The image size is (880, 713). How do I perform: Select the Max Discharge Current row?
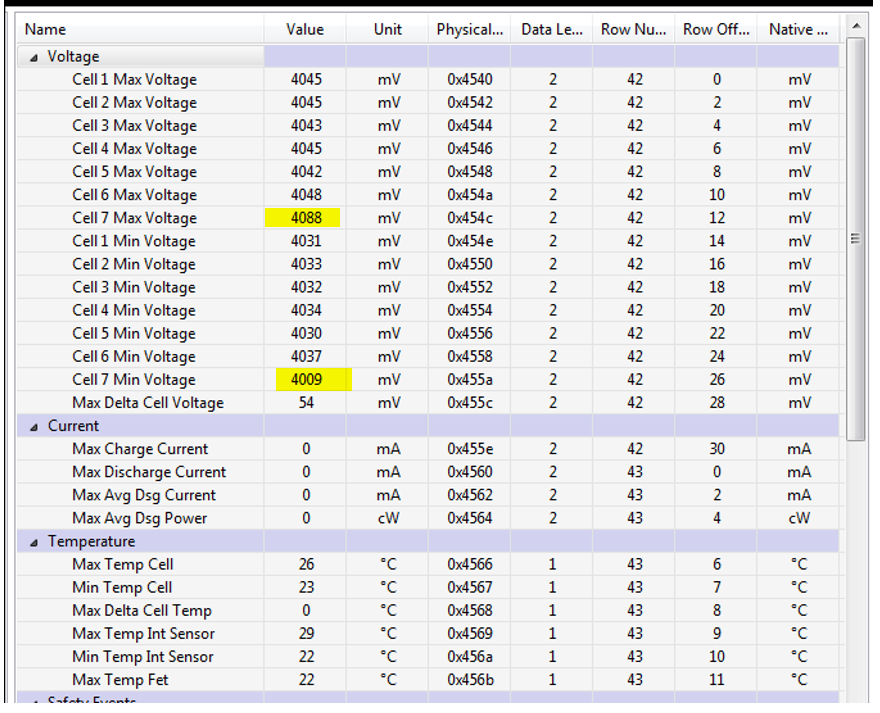[x=428, y=472]
